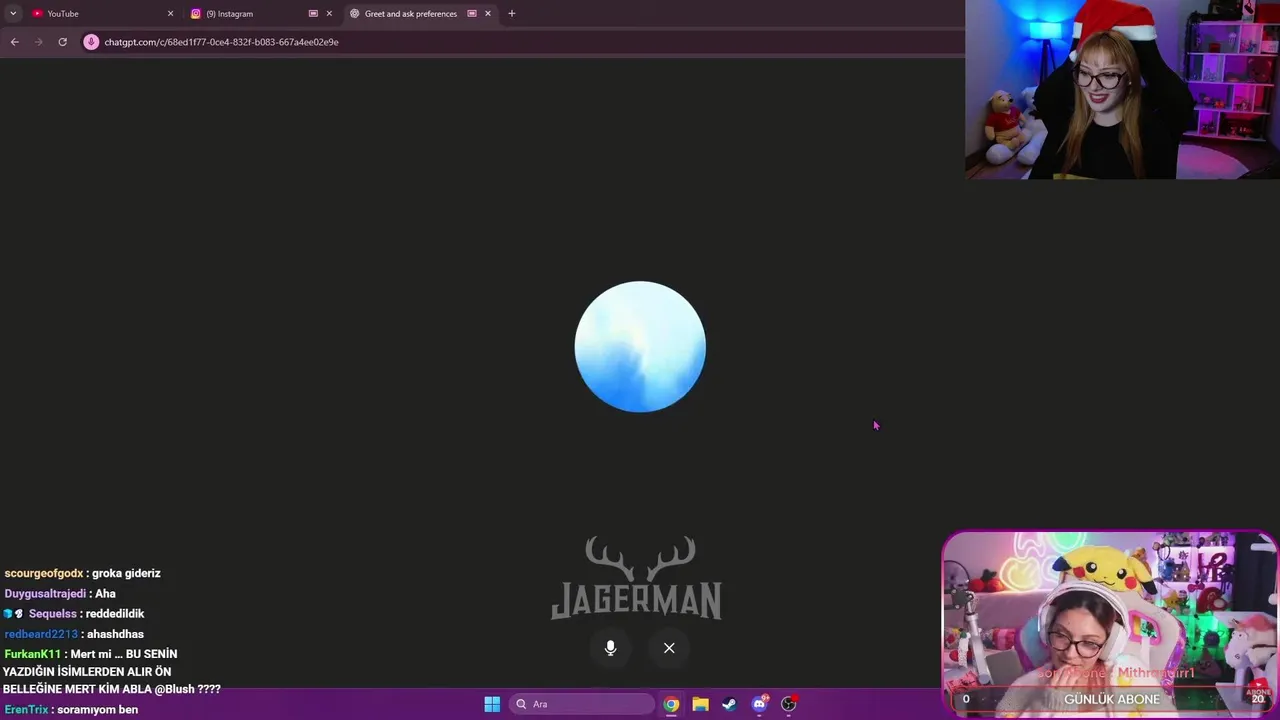
Task: Click the GÜNLÜK ABONE label
Action: tap(1112, 700)
